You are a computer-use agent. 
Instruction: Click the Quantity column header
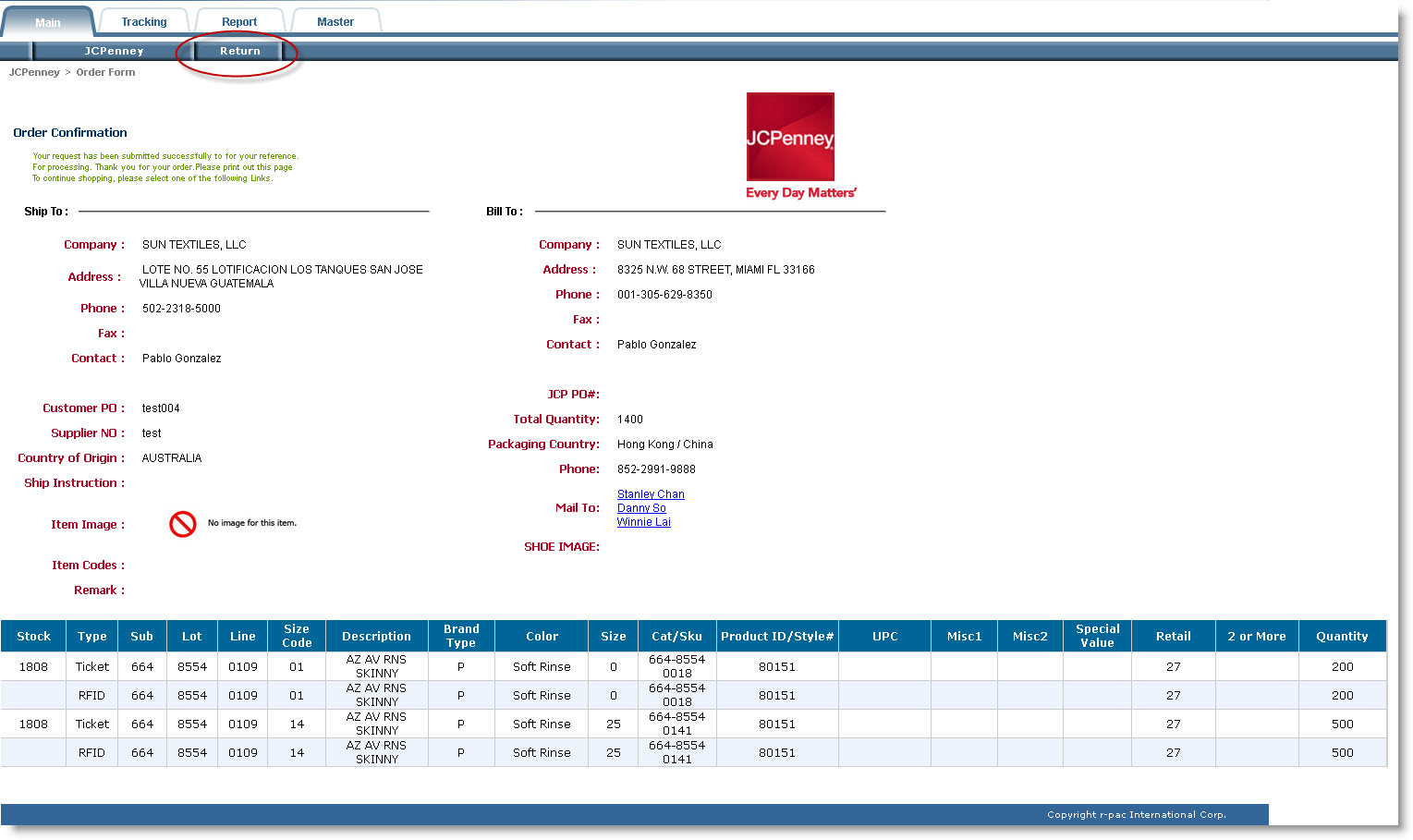tap(1343, 636)
